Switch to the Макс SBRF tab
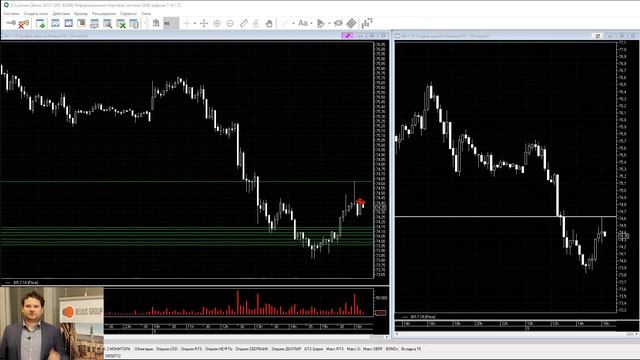Screen dimensions: 640x360 pos(373,349)
